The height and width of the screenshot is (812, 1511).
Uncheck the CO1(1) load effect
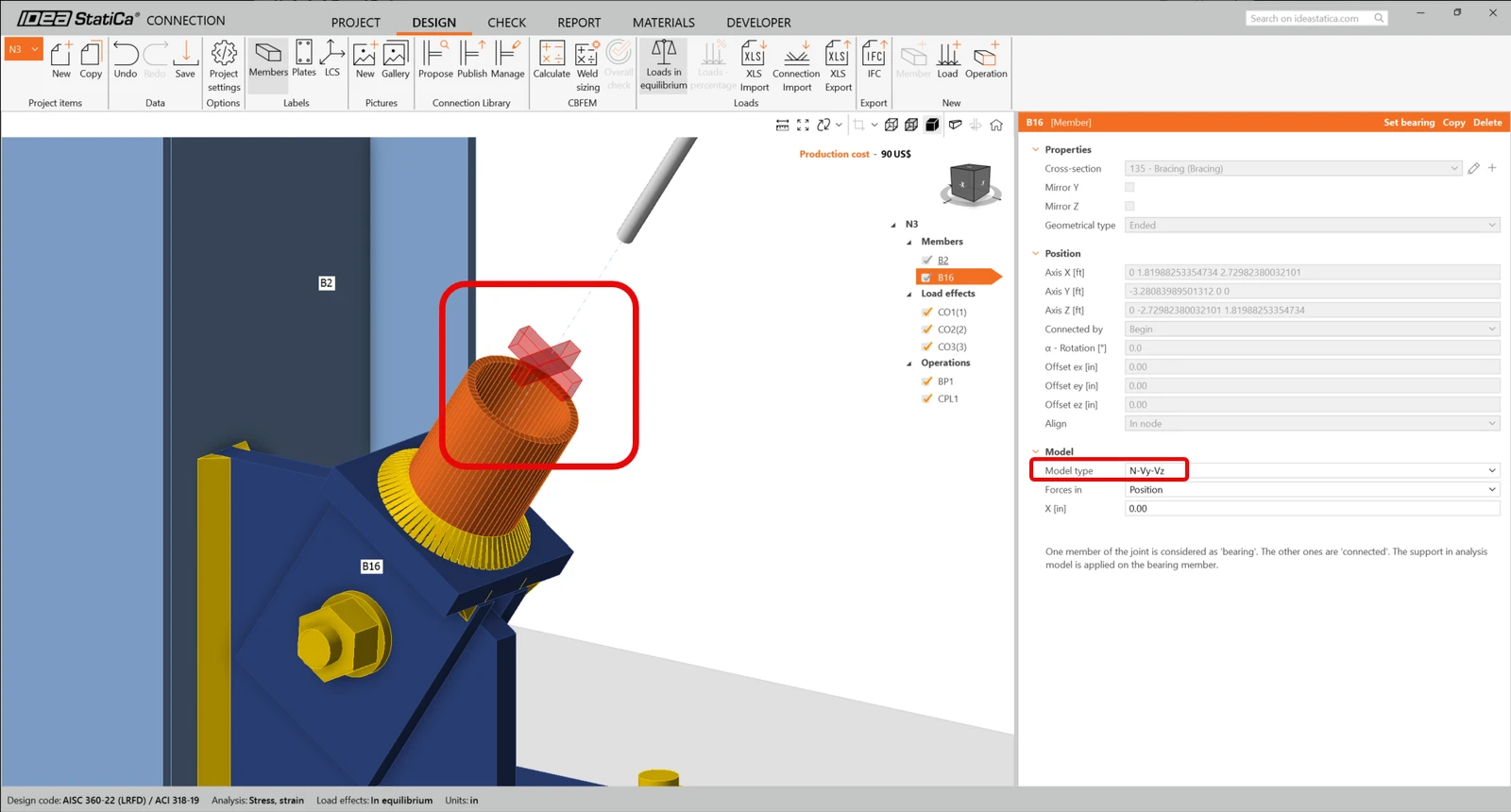[927, 312]
